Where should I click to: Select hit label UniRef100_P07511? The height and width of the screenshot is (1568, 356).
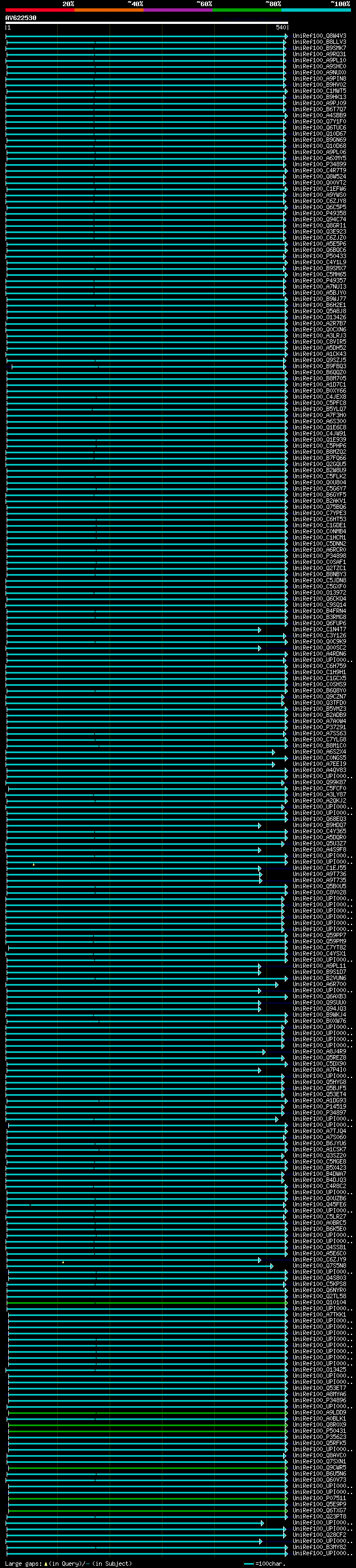point(319,1498)
